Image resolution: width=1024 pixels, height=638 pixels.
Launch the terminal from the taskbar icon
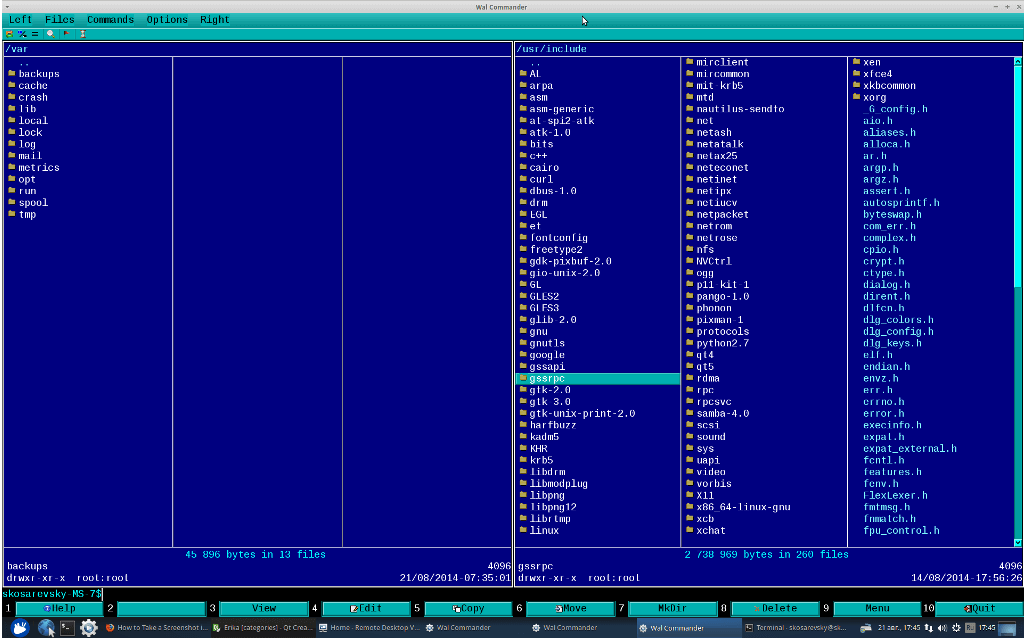coord(68,628)
